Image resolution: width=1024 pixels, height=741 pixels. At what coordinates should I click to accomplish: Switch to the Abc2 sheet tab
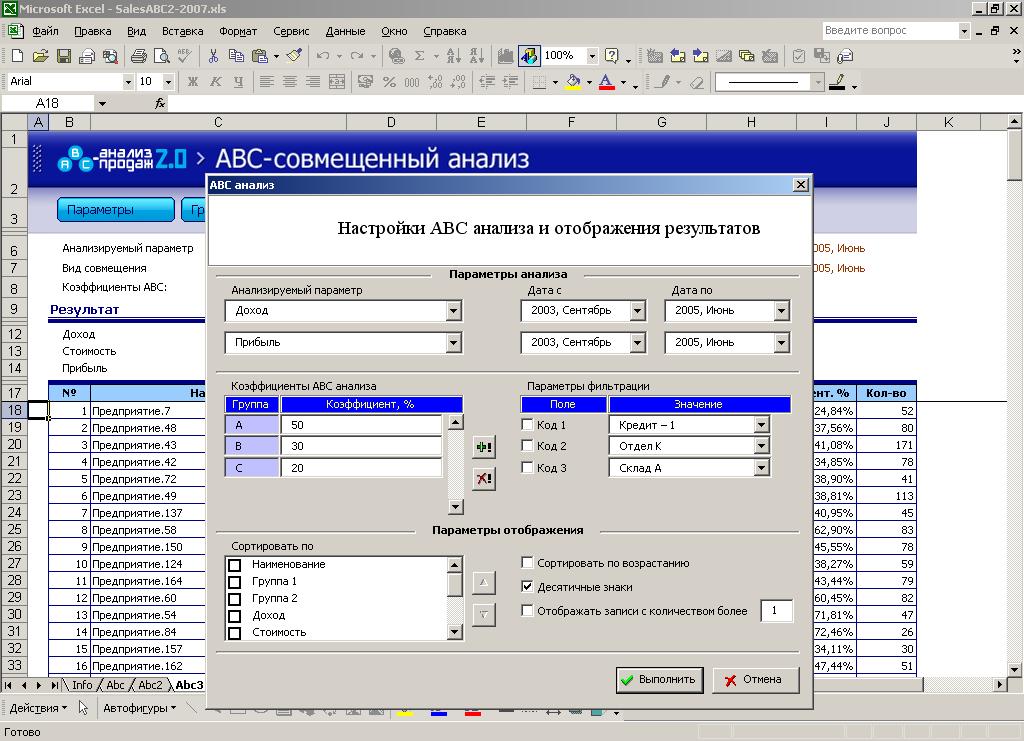[x=150, y=685]
